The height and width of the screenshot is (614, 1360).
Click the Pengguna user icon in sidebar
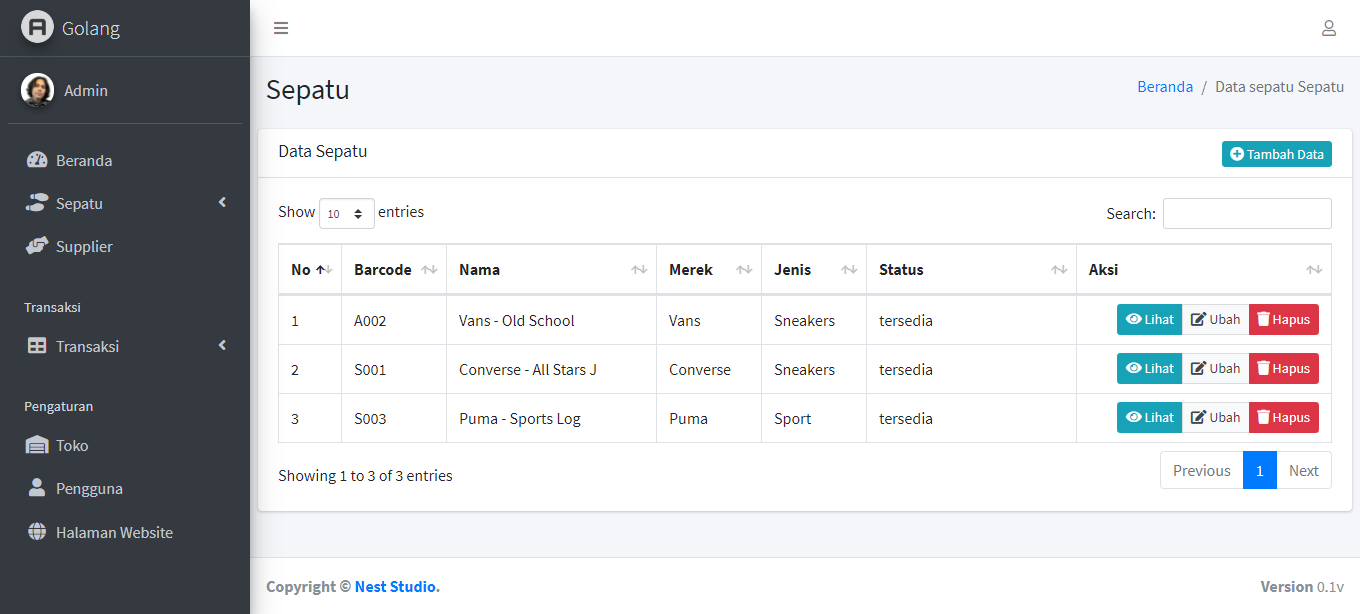pos(38,488)
